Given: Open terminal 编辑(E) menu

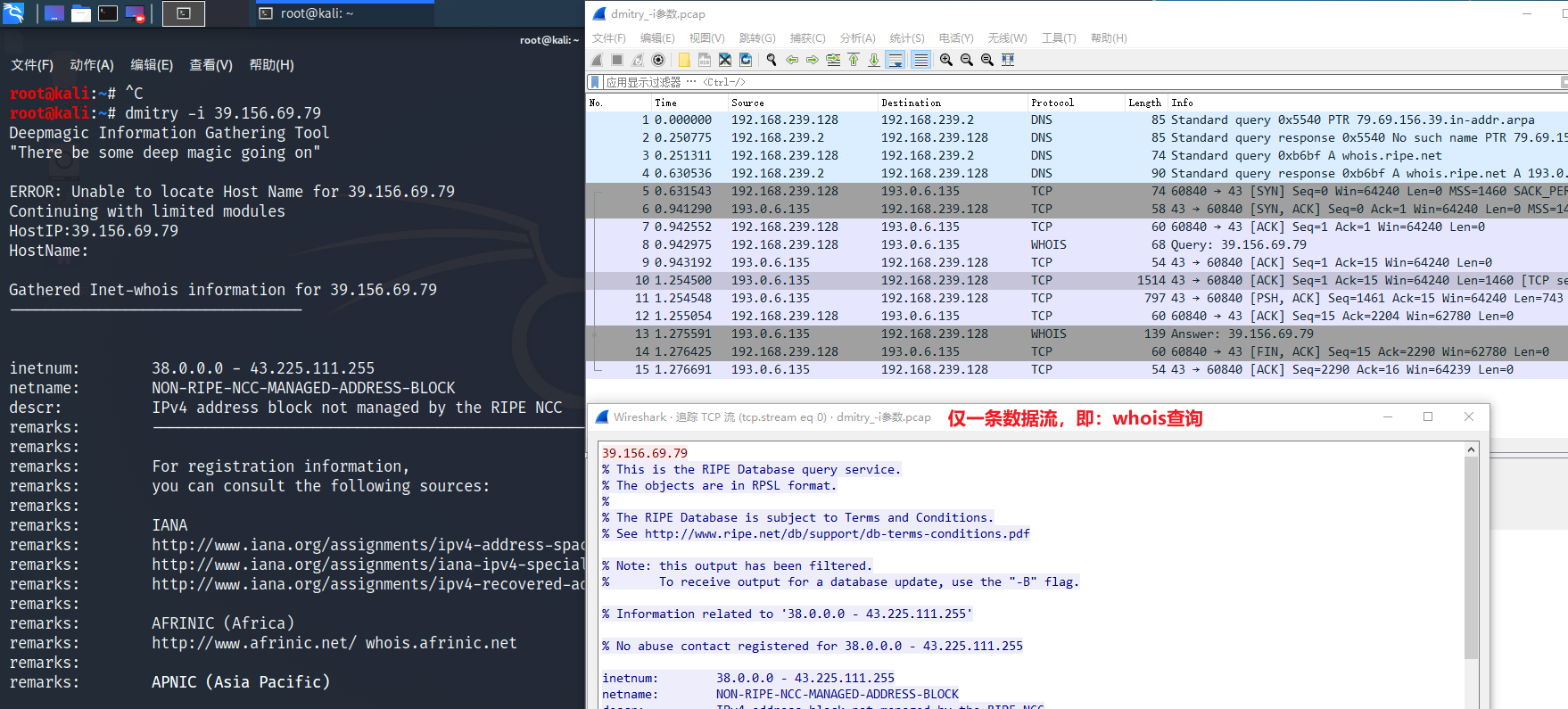Looking at the screenshot, I should (x=152, y=65).
